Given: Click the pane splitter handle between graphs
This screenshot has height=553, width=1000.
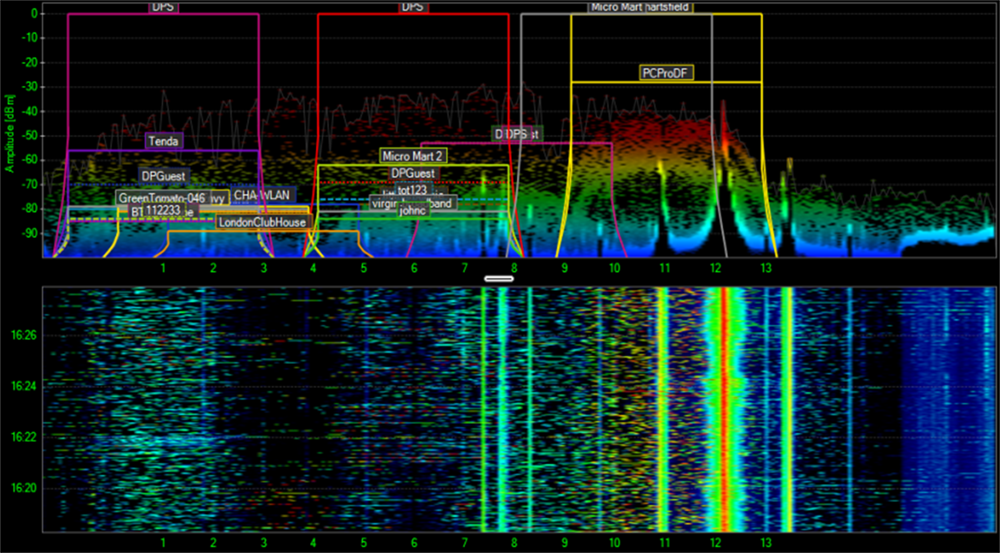Looking at the screenshot, I should pos(498,277).
